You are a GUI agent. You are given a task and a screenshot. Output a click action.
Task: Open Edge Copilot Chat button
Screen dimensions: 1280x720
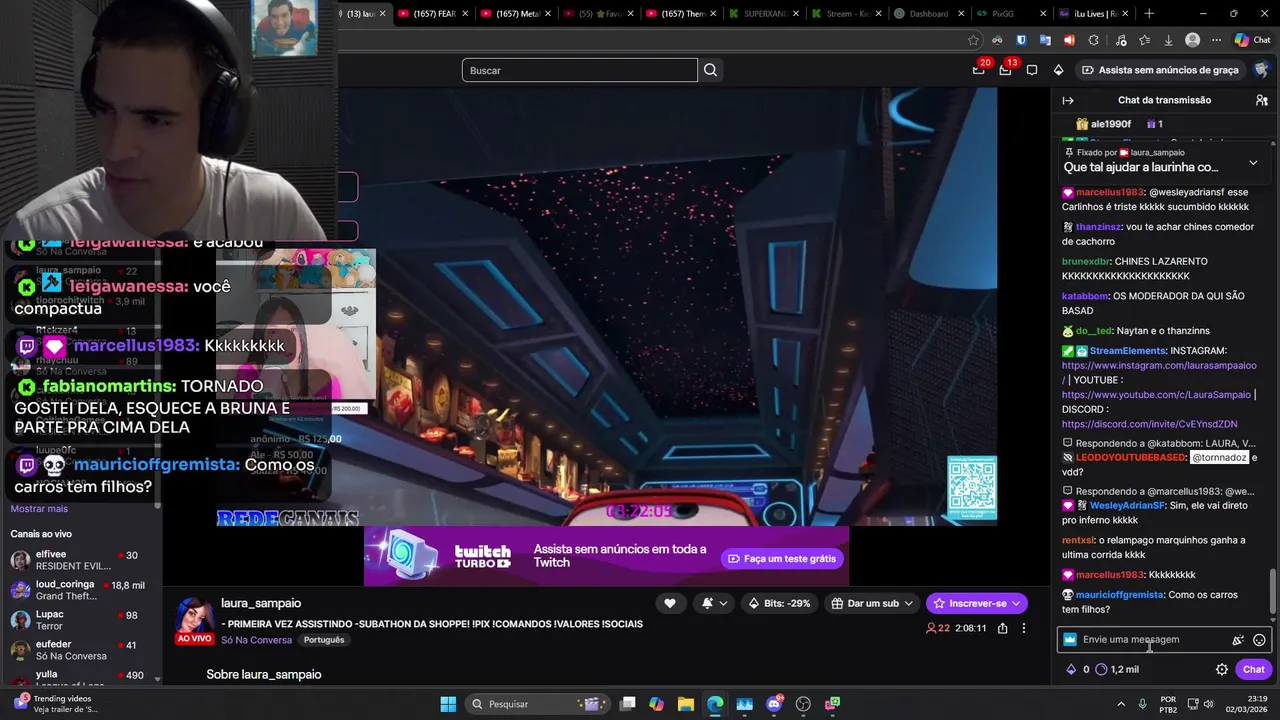(1252, 40)
